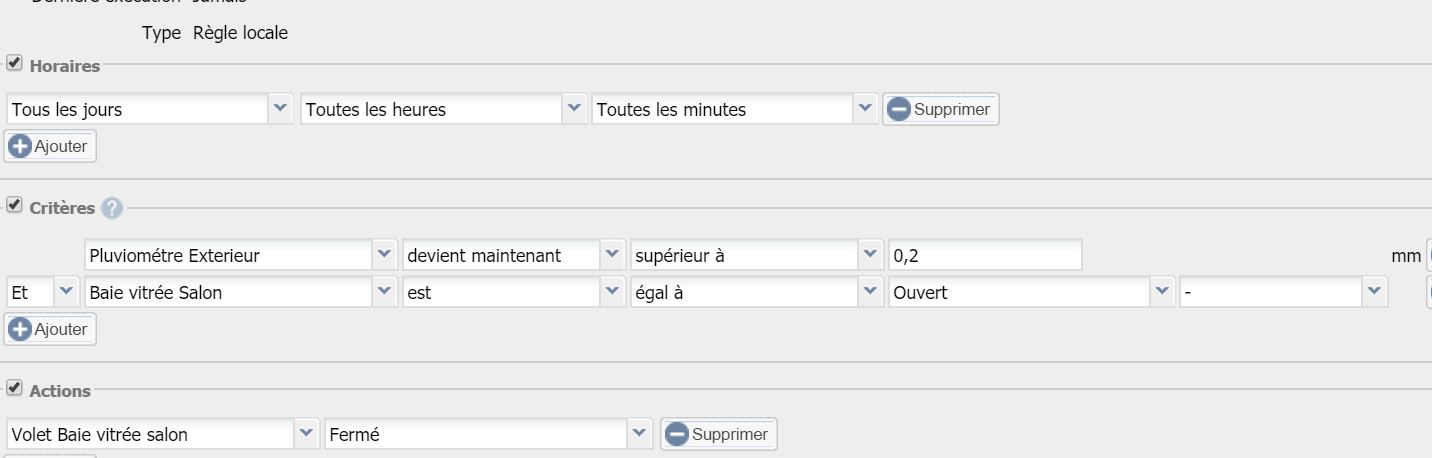Open the Ouvert value dropdown

(x=1032, y=292)
